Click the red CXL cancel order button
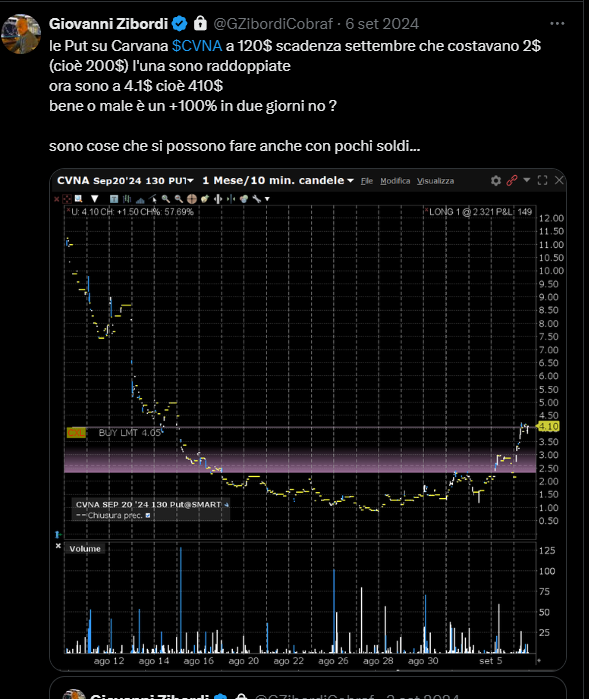589x699 pixels. [x=76, y=433]
